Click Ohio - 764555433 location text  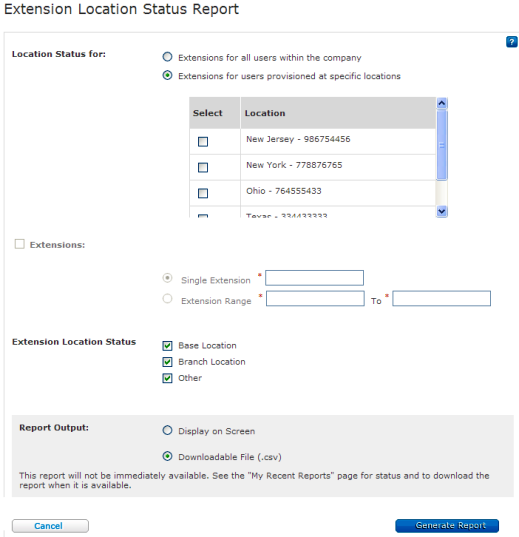[x=284, y=191]
